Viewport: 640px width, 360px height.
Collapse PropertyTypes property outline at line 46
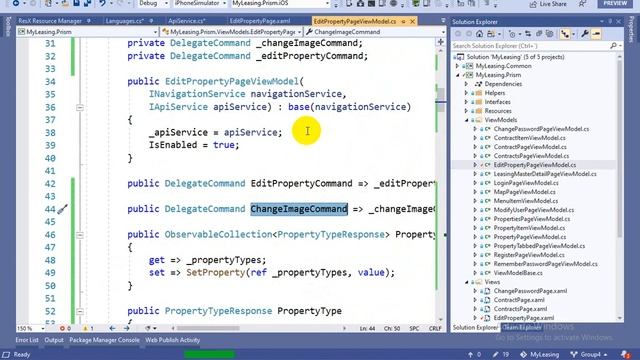pos(80,235)
